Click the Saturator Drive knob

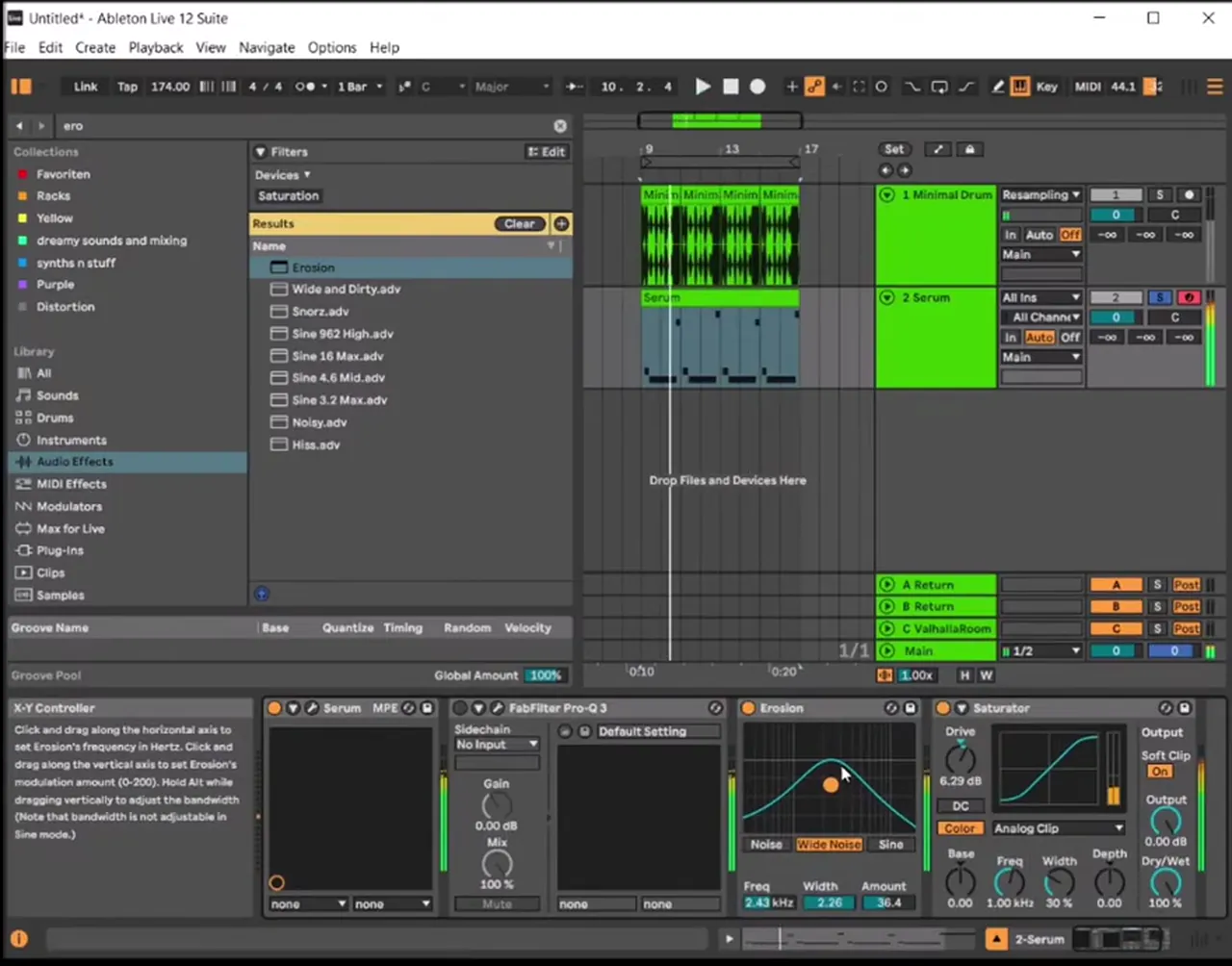tap(960, 759)
